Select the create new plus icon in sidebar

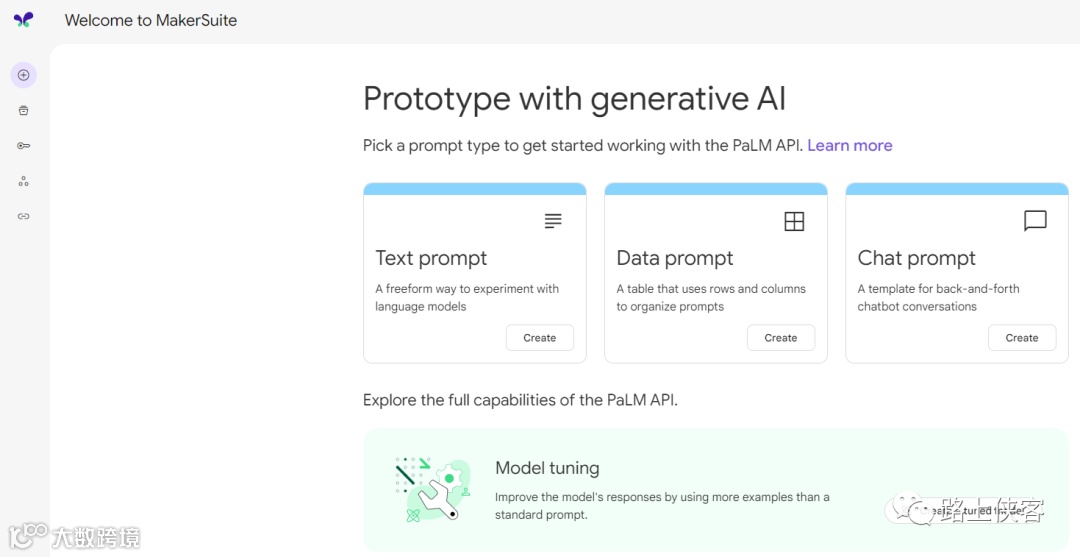[x=24, y=75]
